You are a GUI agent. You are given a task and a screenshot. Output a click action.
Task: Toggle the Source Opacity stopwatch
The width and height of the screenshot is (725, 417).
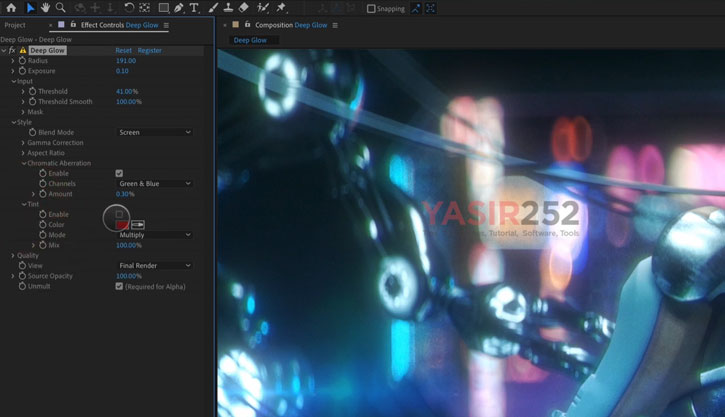22,276
